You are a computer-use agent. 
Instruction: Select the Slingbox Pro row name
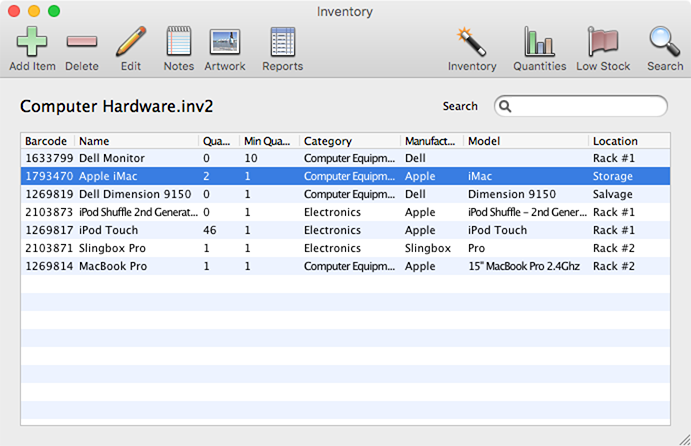click(112, 249)
